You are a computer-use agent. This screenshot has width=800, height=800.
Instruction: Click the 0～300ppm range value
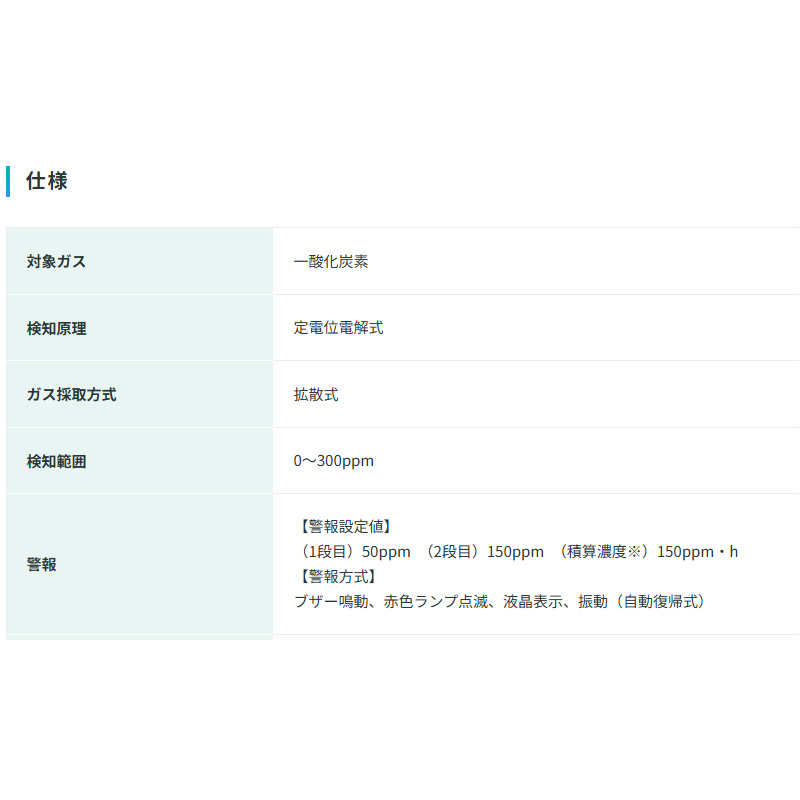(x=334, y=462)
